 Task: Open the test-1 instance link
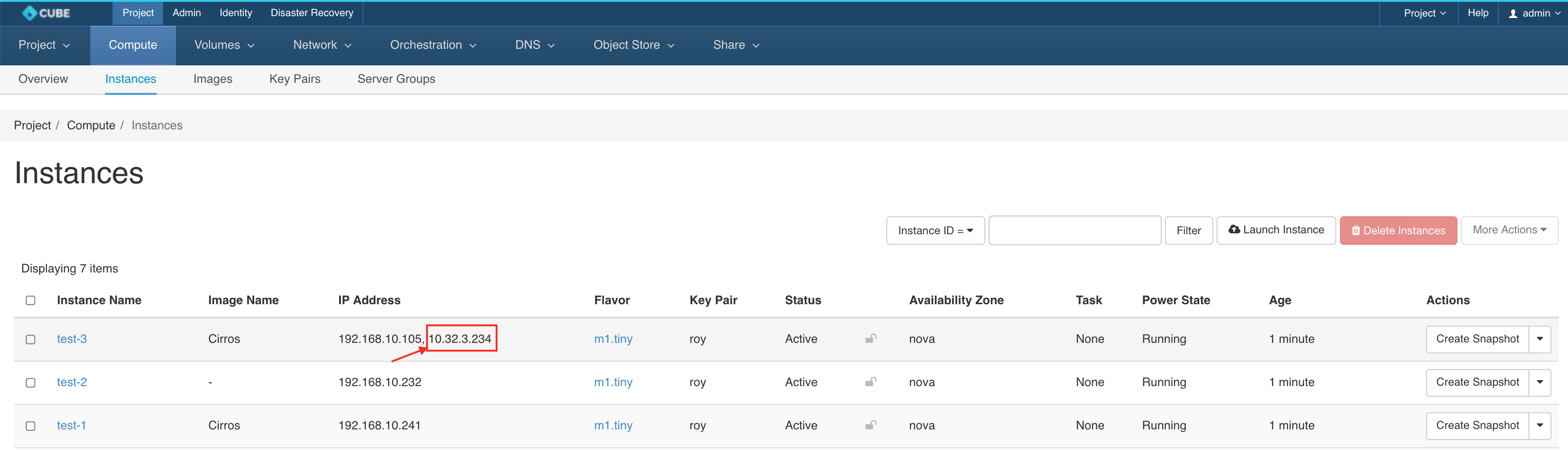[71, 425]
